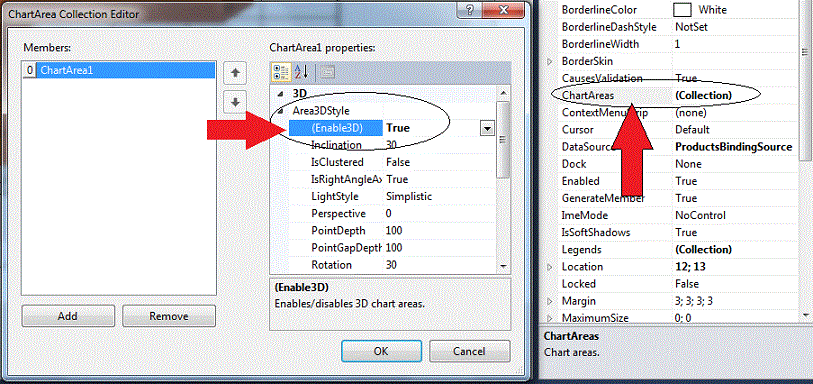The width and height of the screenshot is (813, 384).
Task: Click the BorderlineColor White color swatch
Action: click(x=682, y=9)
